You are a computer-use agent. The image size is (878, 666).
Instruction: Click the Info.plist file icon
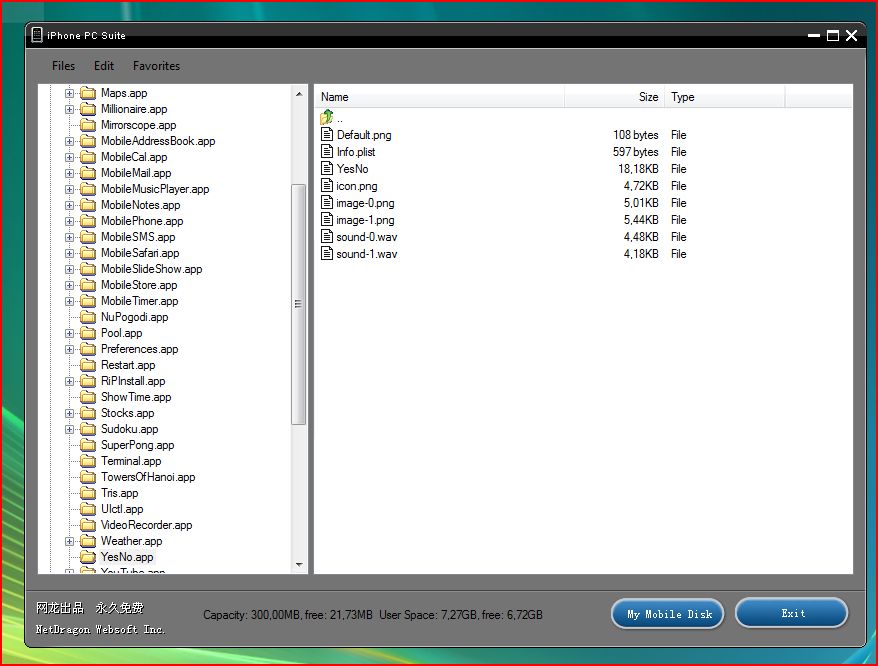[327, 151]
